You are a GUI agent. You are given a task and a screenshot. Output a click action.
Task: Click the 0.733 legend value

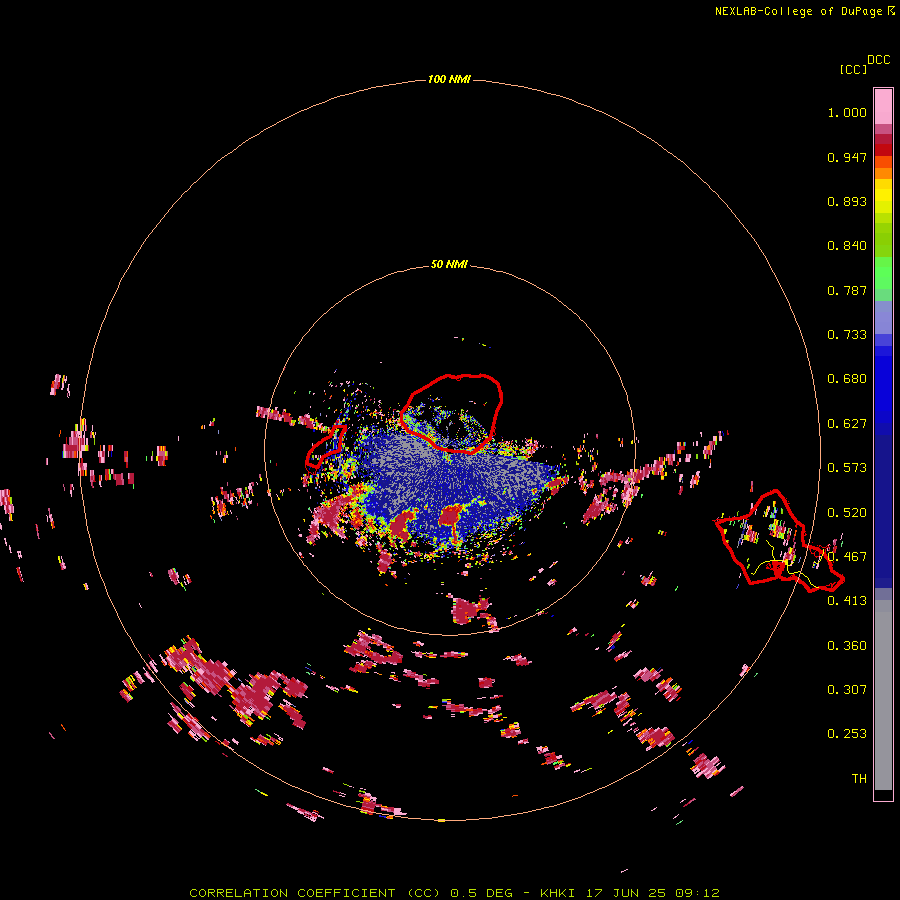(x=847, y=335)
